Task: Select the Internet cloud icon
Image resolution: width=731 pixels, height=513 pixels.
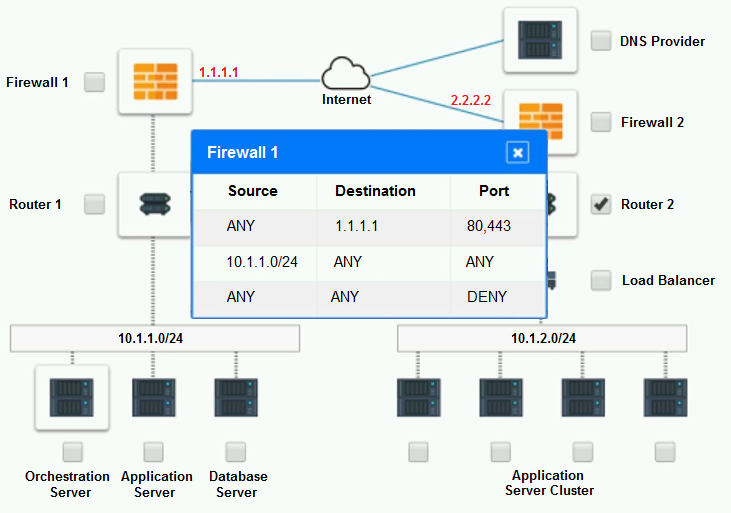Action: coord(346,74)
